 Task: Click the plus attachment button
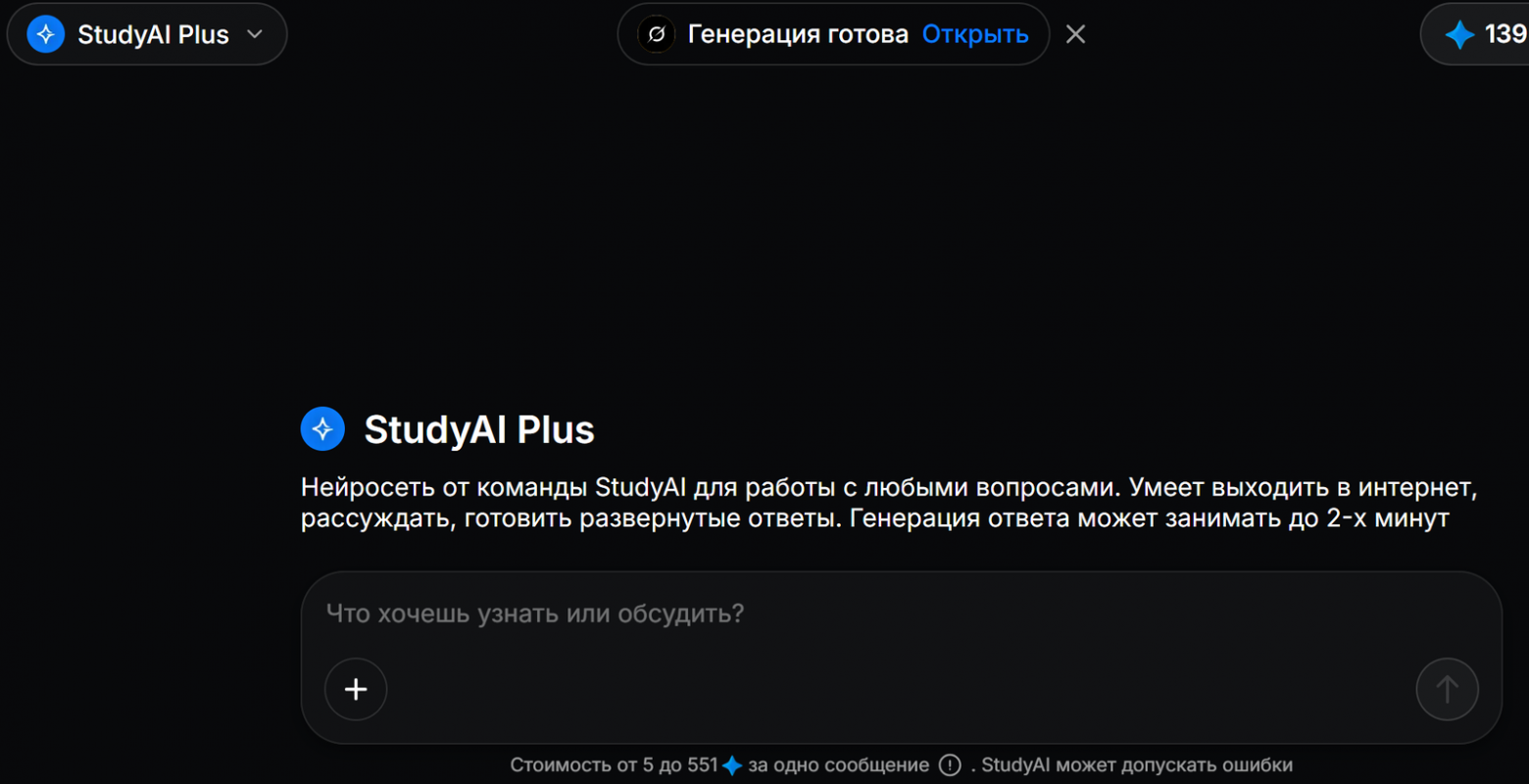click(x=356, y=689)
